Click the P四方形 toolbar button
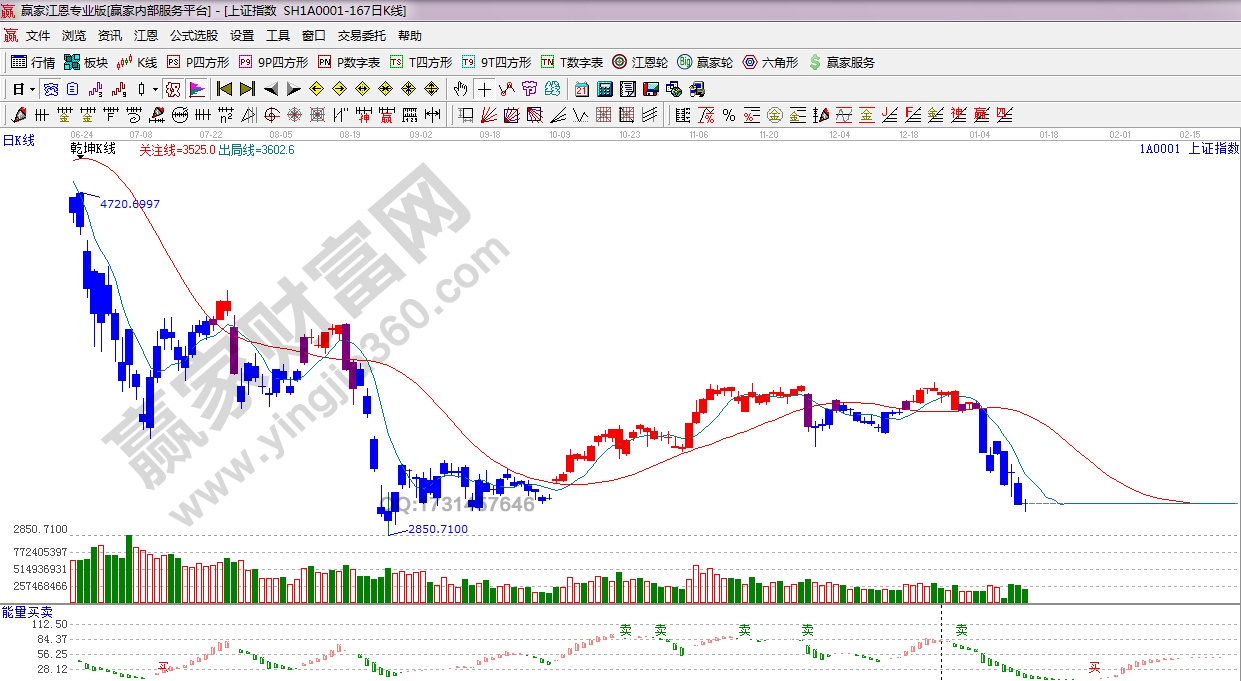This screenshot has width=1241, height=681. coord(198,62)
